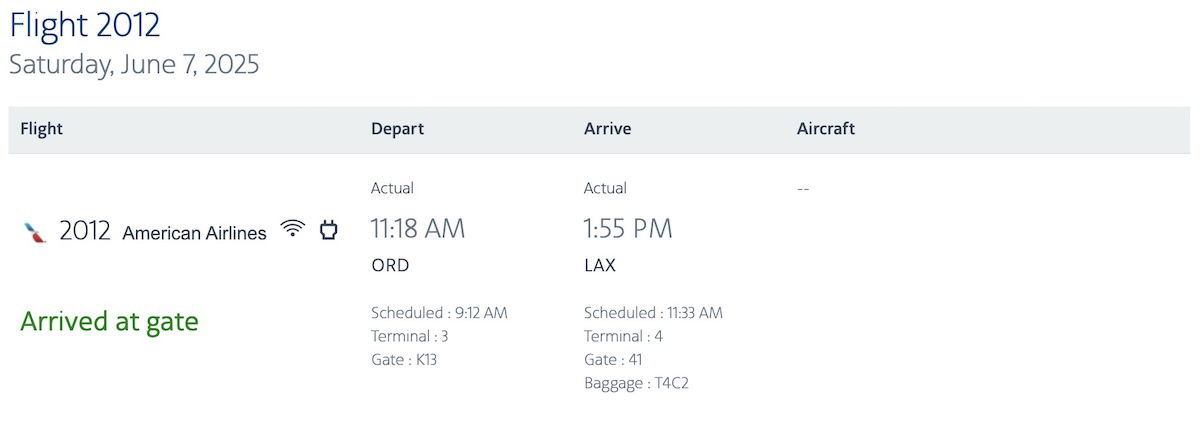The width and height of the screenshot is (1200, 426).
Task: Click the 1:55 PM actual arrival time
Action: 628,229
